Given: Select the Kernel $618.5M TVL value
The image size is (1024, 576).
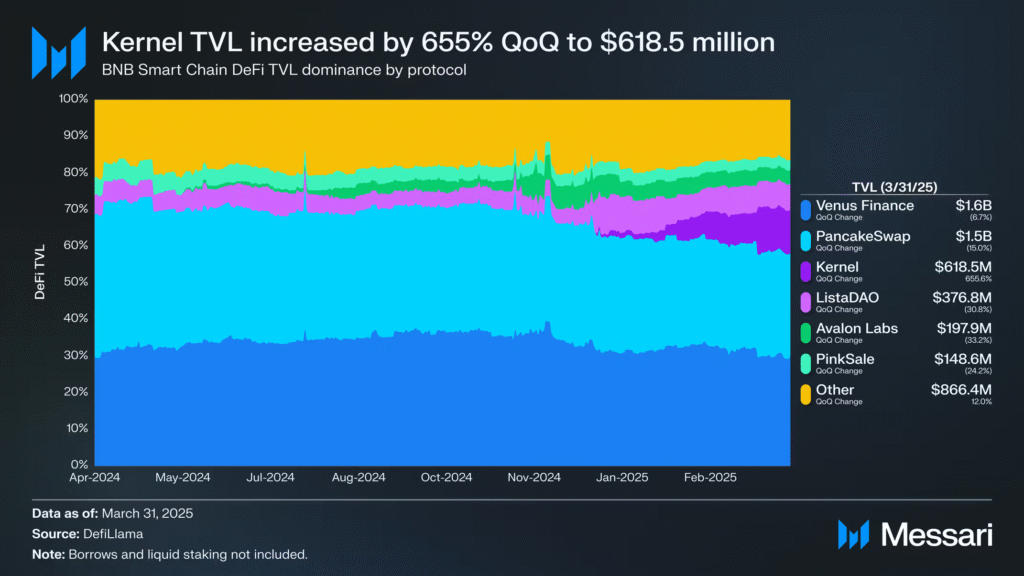Looking at the screenshot, I should pyautogui.click(x=963, y=267).
